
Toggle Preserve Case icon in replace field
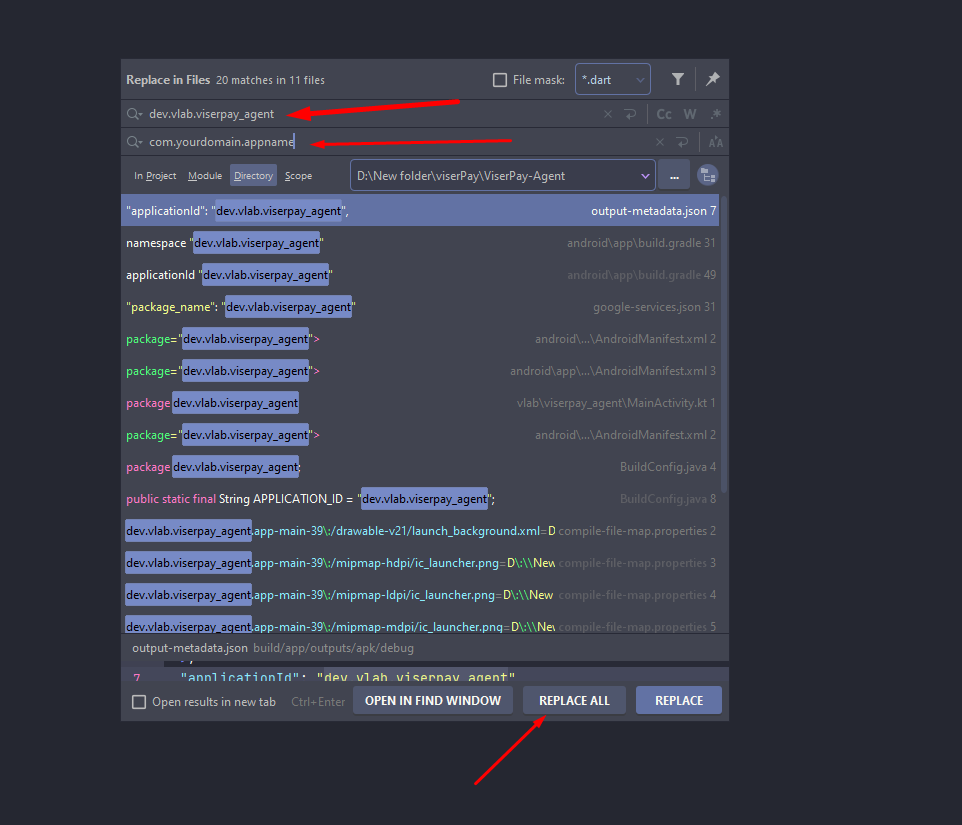coord(715,142)
